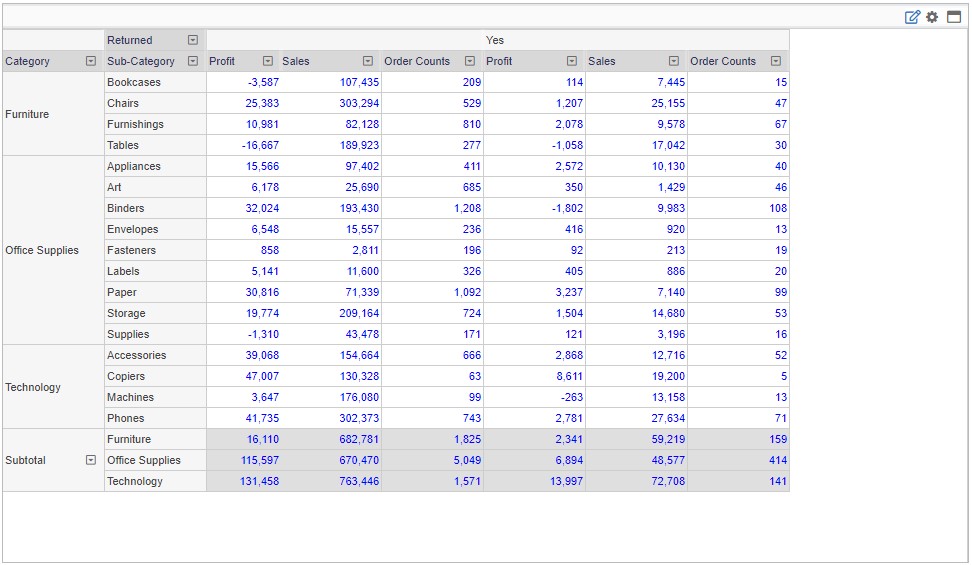Open the Sales dropdown under the Yes group
972x565 pixels.
coord(674,61)
